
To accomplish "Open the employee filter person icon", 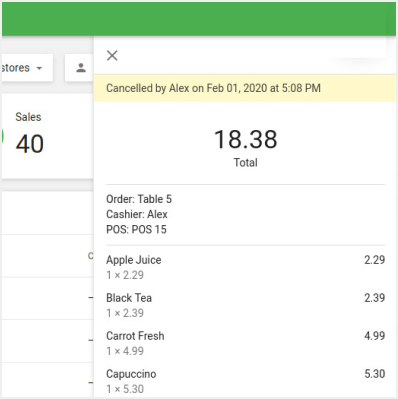I will (x=81, y=68).
